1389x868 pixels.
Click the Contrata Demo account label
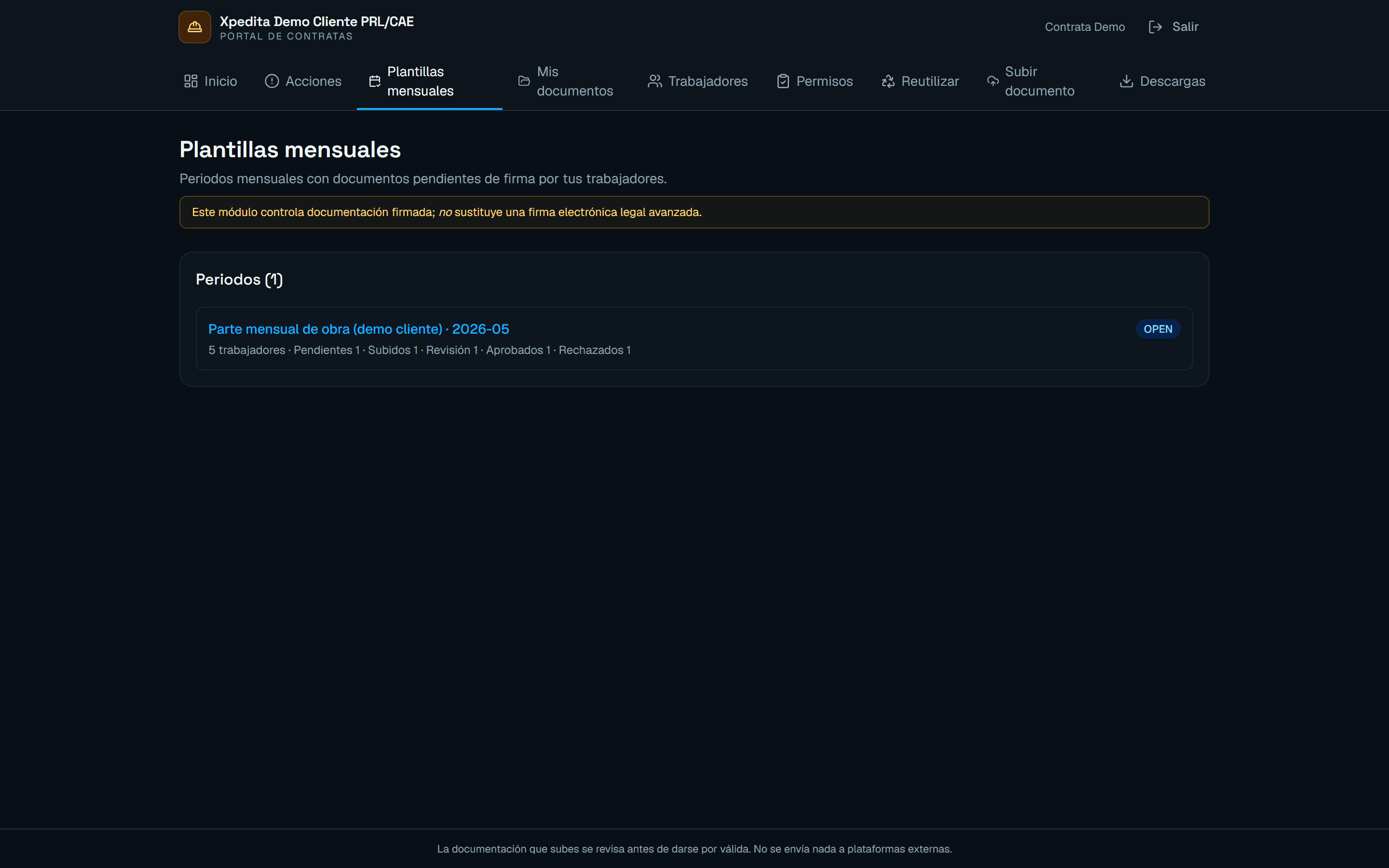pos(1085,27)
